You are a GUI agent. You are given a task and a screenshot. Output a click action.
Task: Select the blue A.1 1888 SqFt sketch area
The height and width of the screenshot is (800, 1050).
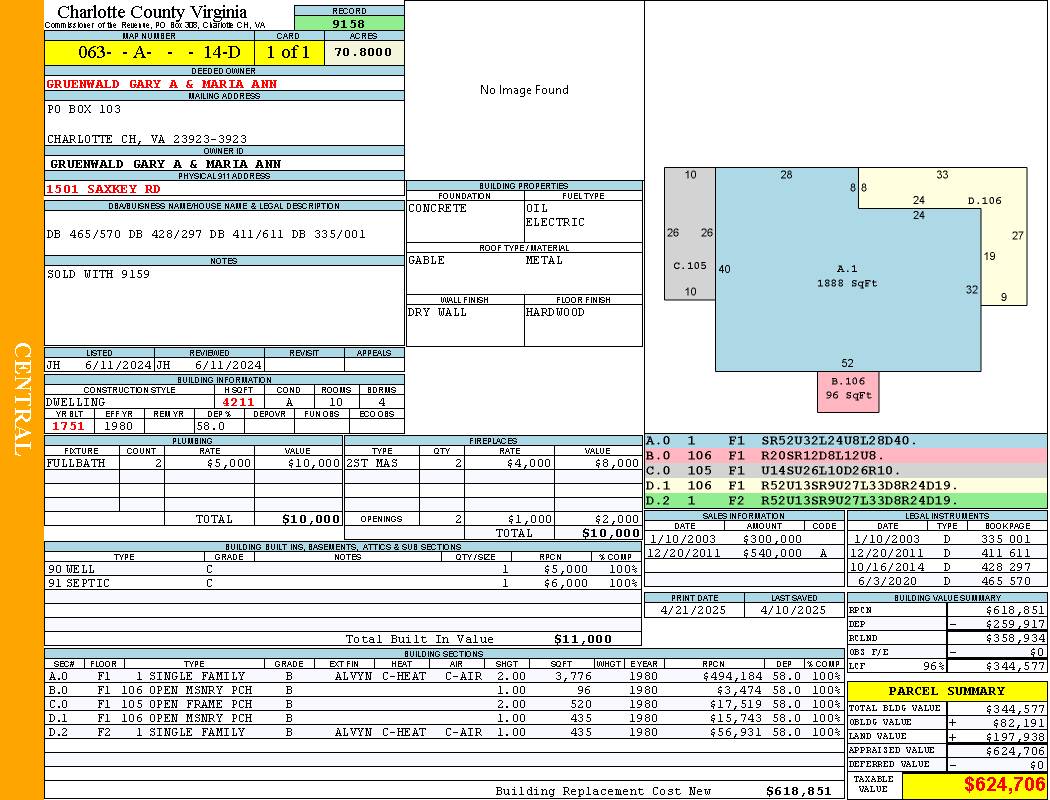click(x=847, y=276)
